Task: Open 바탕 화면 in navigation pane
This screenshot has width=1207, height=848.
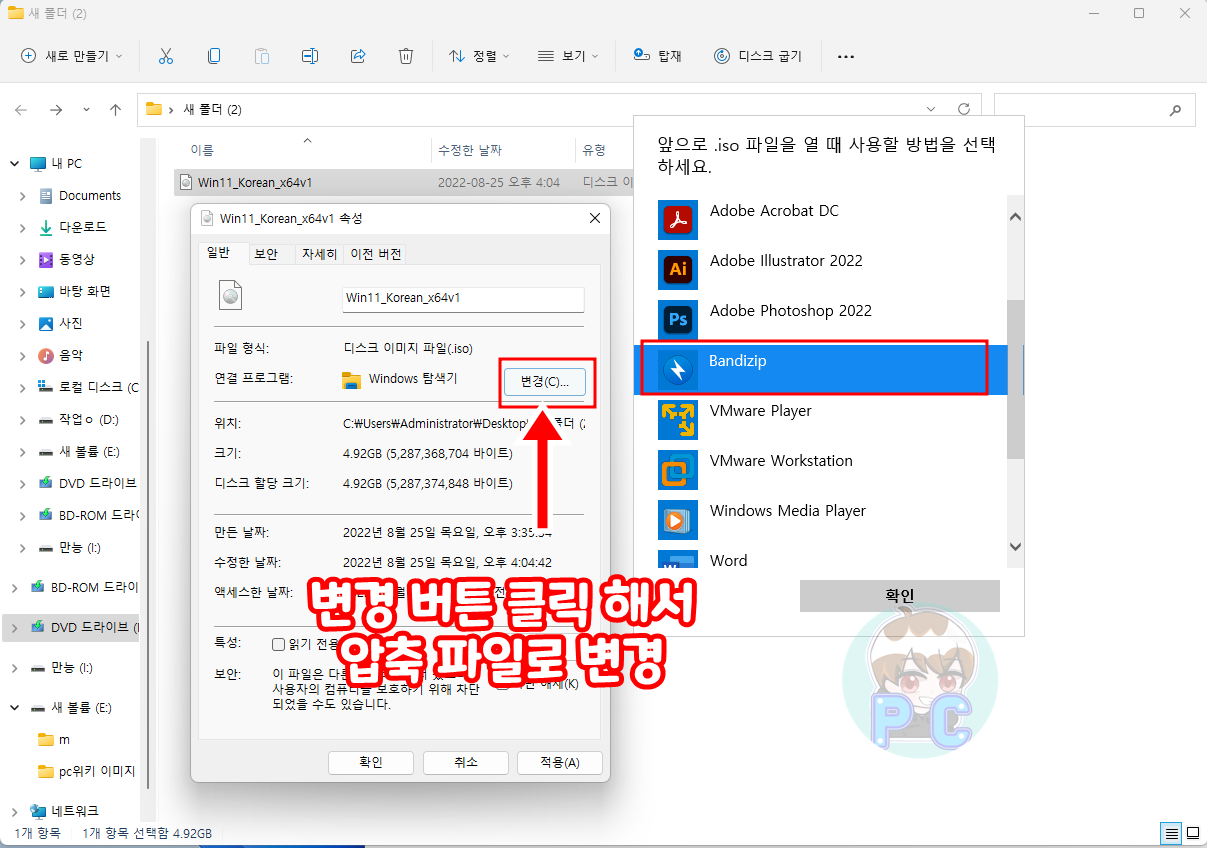Action: click(x=84, y=292)
